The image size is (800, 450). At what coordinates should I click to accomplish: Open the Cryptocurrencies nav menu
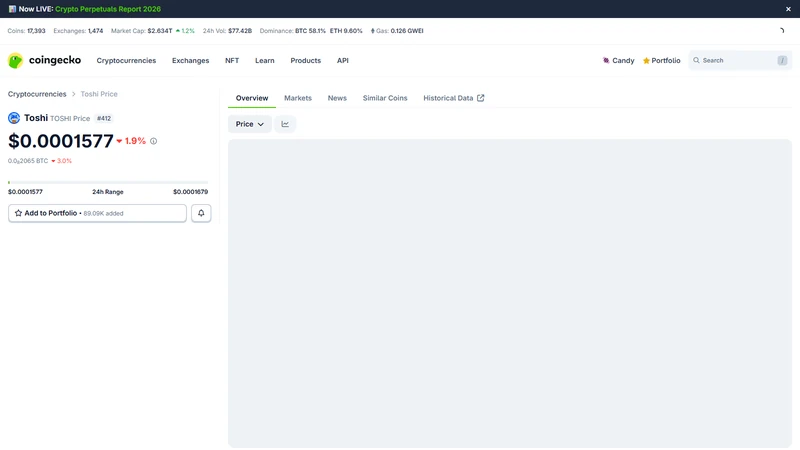click(126, 60)
